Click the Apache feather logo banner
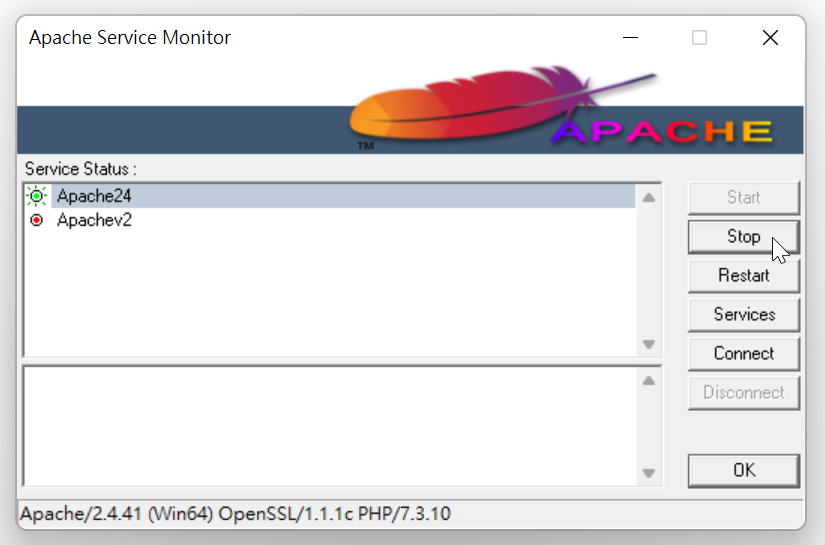The height and width of the screenshot is (545, 825). (410, 109)
